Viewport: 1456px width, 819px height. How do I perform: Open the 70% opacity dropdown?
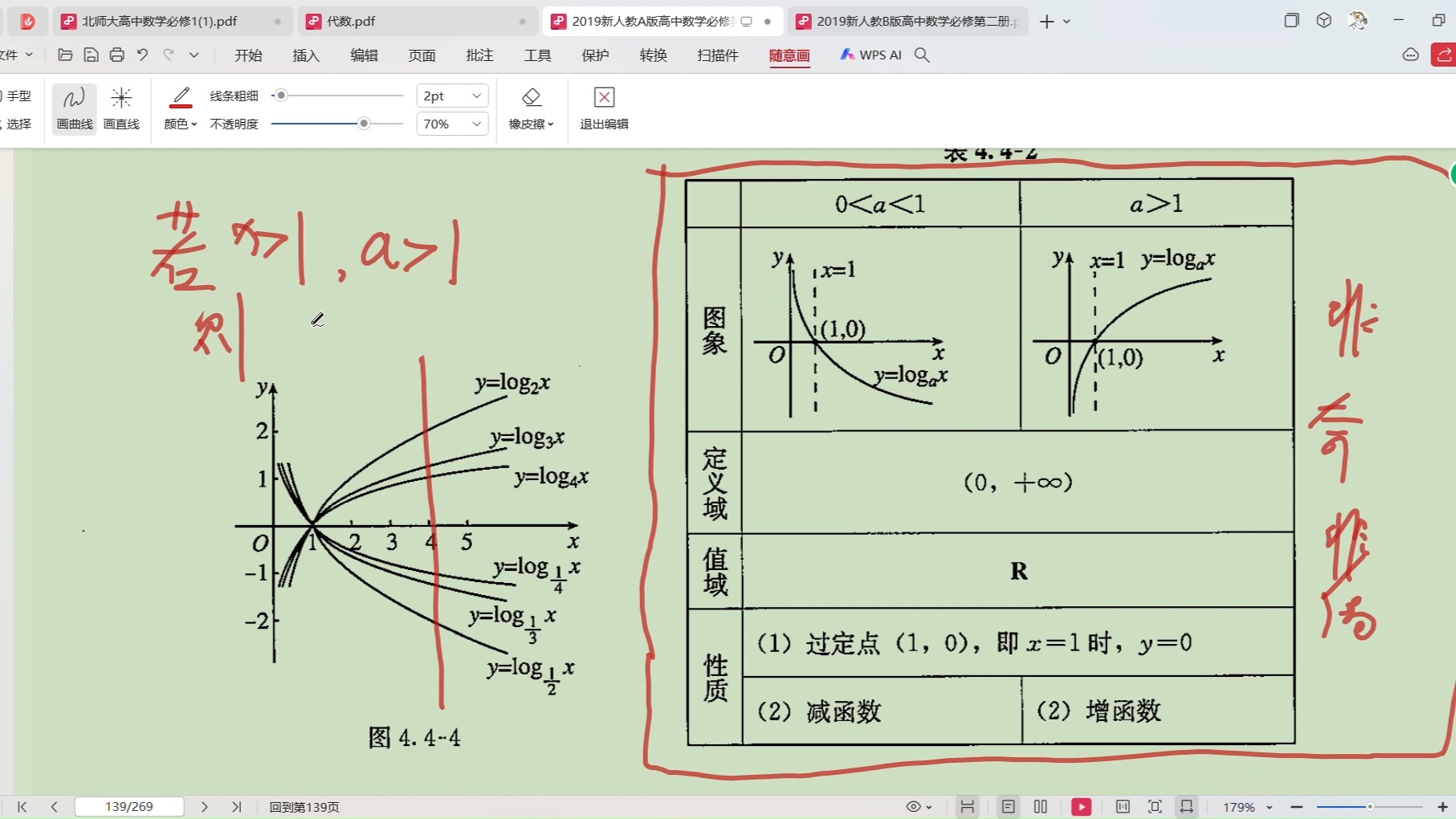pos(452,124)
